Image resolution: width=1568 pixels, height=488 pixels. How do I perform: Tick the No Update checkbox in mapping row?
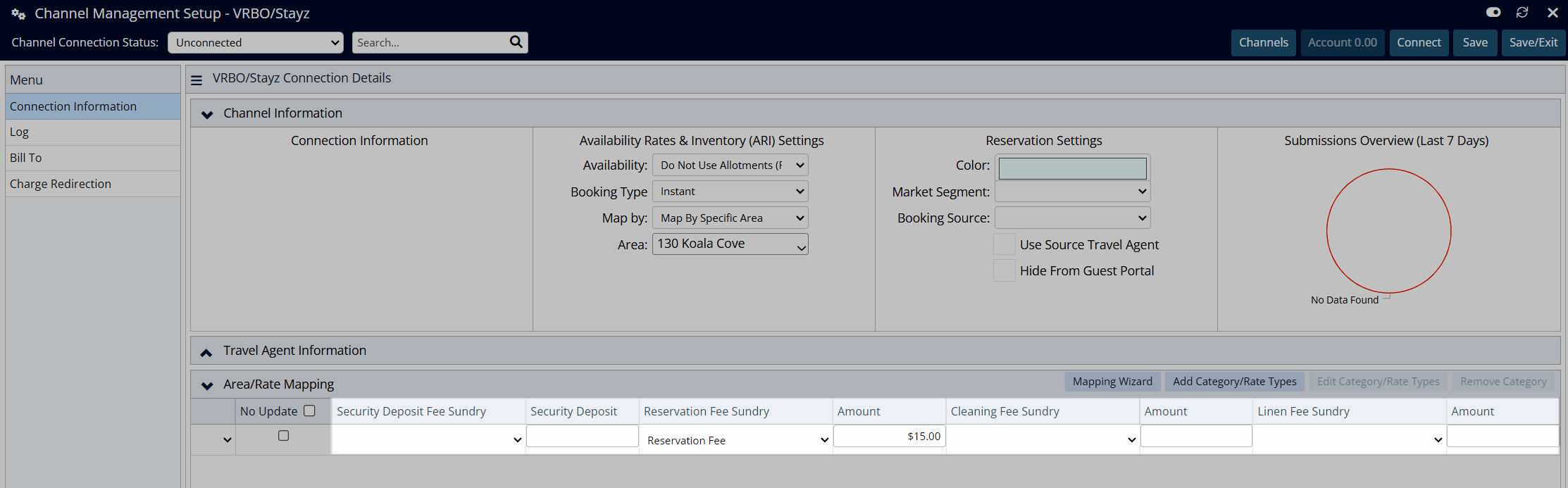(283, 436)
